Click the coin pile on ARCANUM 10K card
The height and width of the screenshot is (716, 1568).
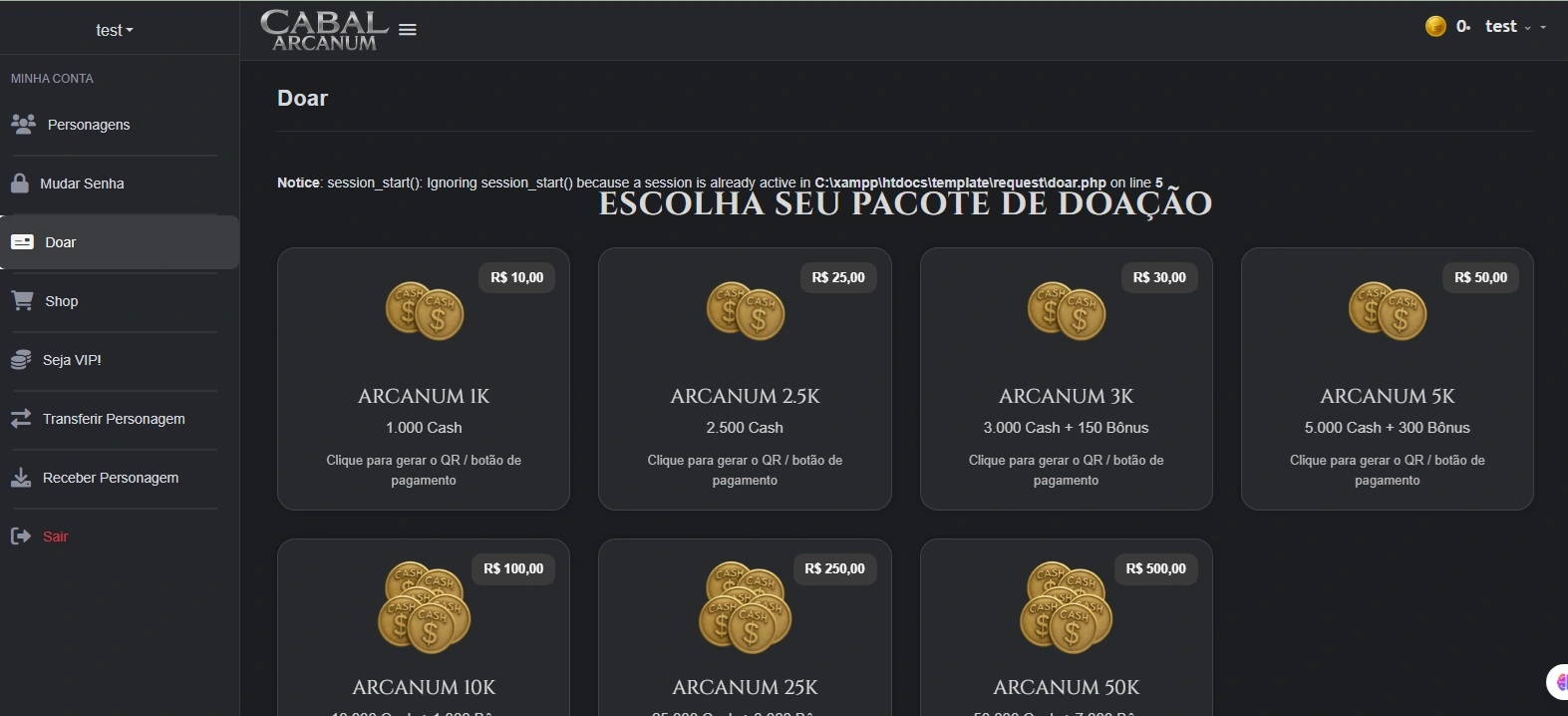(x=424, y=607)
